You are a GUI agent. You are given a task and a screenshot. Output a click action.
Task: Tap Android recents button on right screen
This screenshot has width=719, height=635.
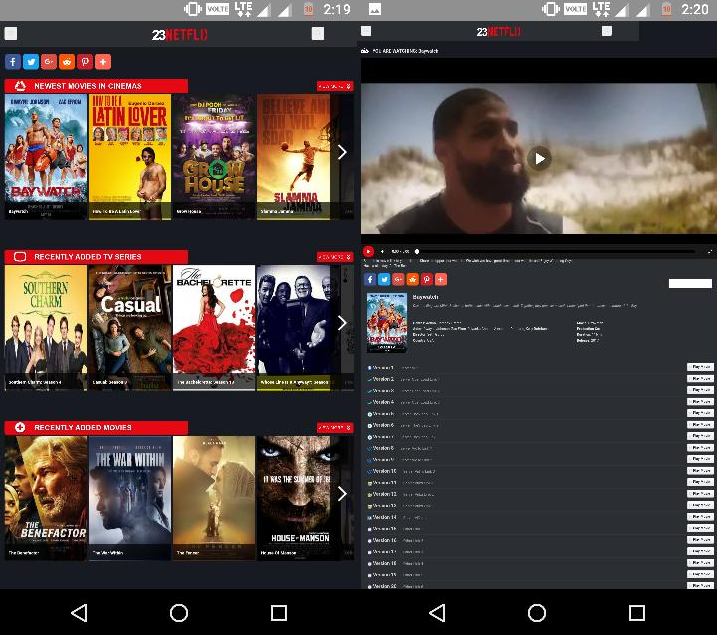point(637,613)
